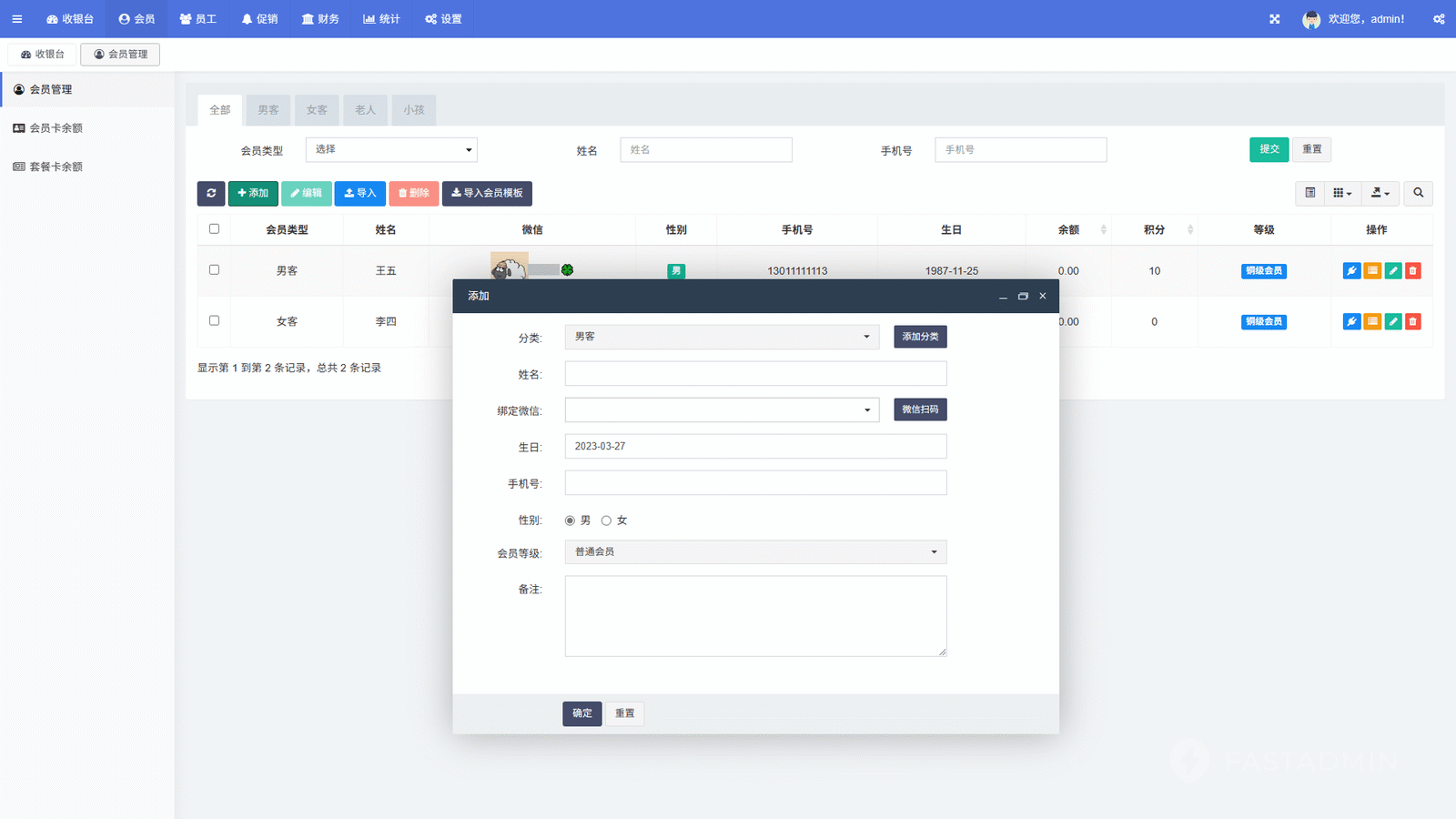Open the 财务 menu in the top navigation
The image size is (1456, 819).
[x=320, y=19]
